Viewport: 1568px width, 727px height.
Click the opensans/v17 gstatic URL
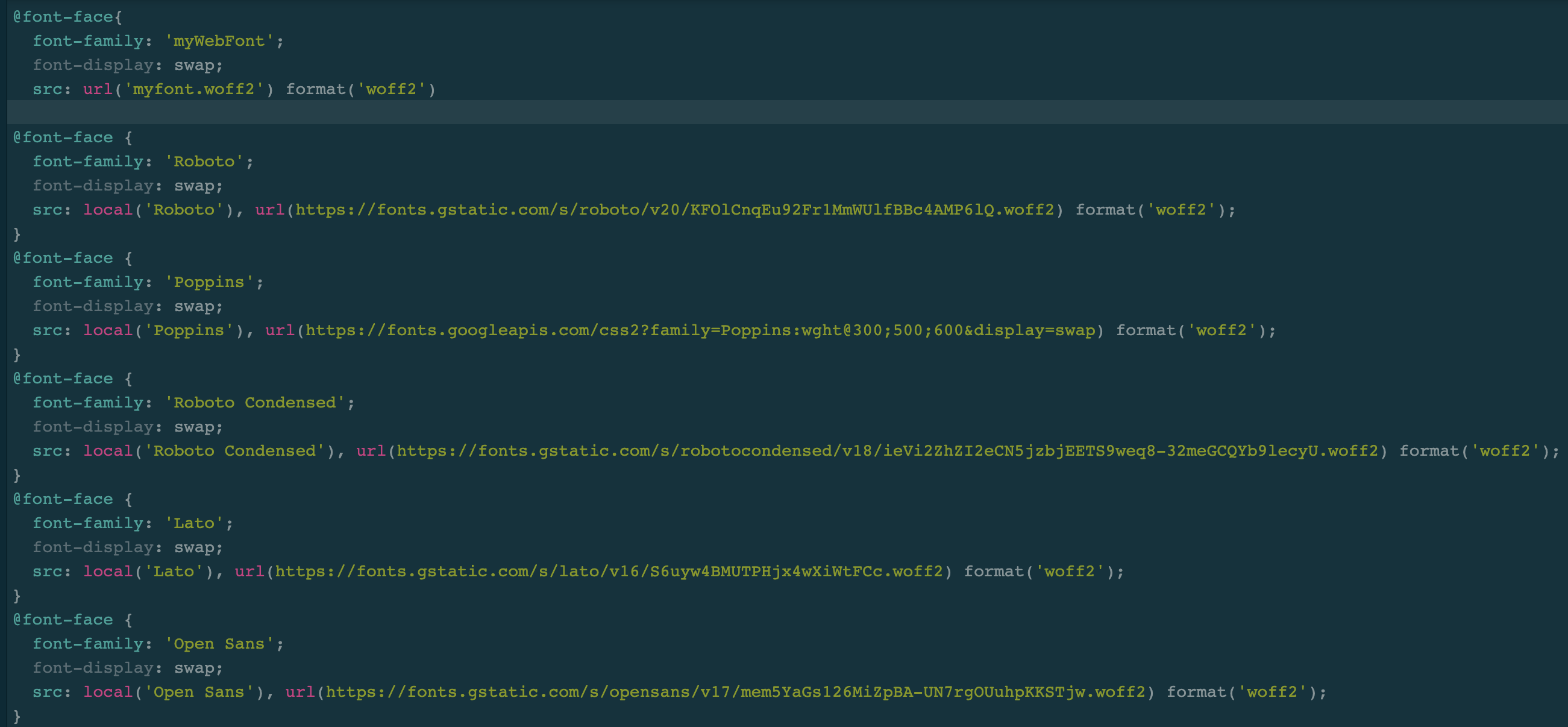[x=735, y=691]
